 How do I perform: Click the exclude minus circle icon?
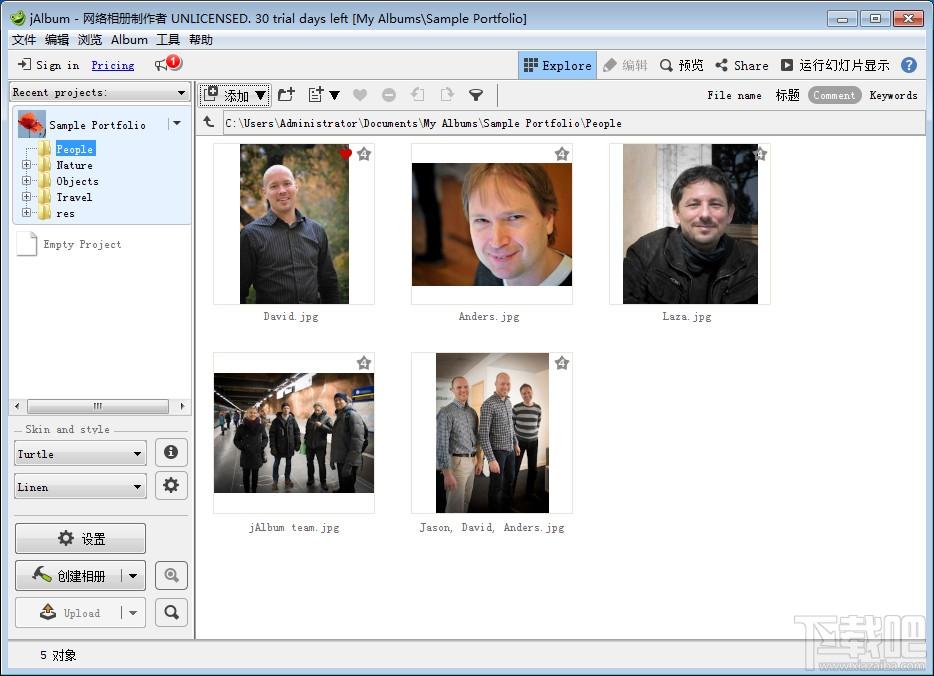pyautogui.click(x=388, y=95)
